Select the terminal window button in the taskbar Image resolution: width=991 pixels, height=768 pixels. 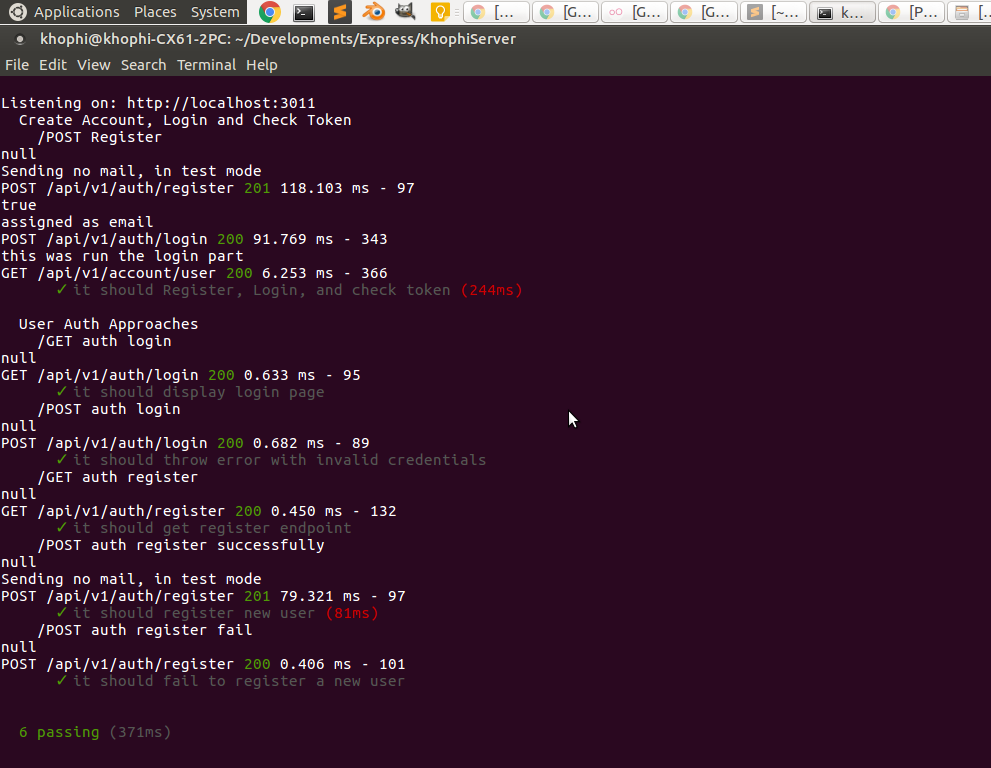[842, 12]
